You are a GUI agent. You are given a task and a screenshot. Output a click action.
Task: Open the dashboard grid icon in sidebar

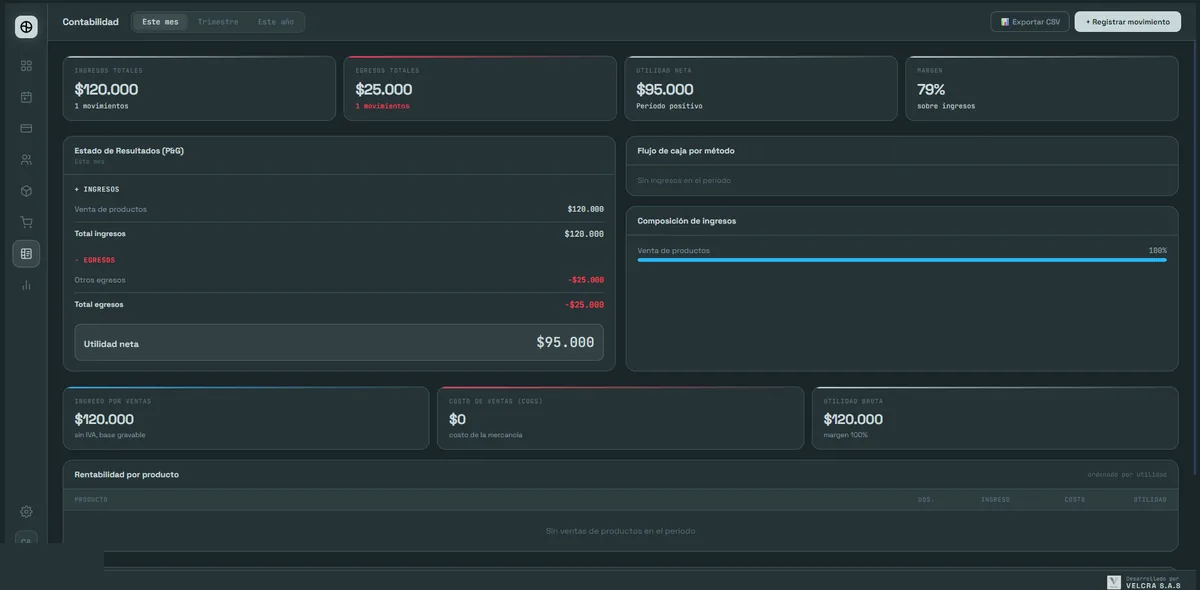pos(26,66)
